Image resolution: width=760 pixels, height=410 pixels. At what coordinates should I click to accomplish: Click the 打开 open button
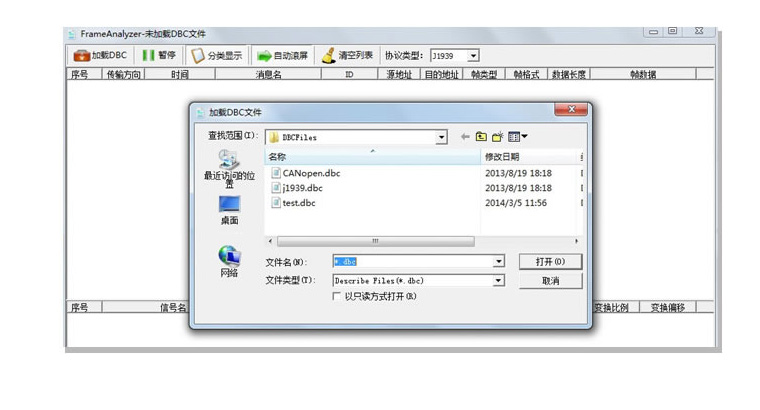click(550, 261)
